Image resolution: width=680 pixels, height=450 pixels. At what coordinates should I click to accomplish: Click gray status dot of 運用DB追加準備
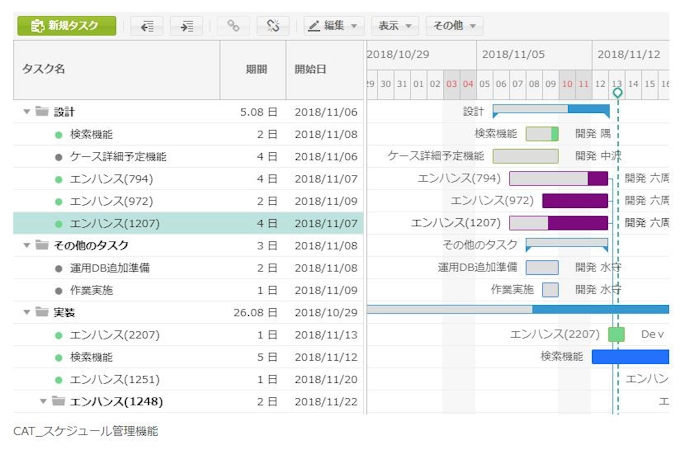click(x=59, y=268)
